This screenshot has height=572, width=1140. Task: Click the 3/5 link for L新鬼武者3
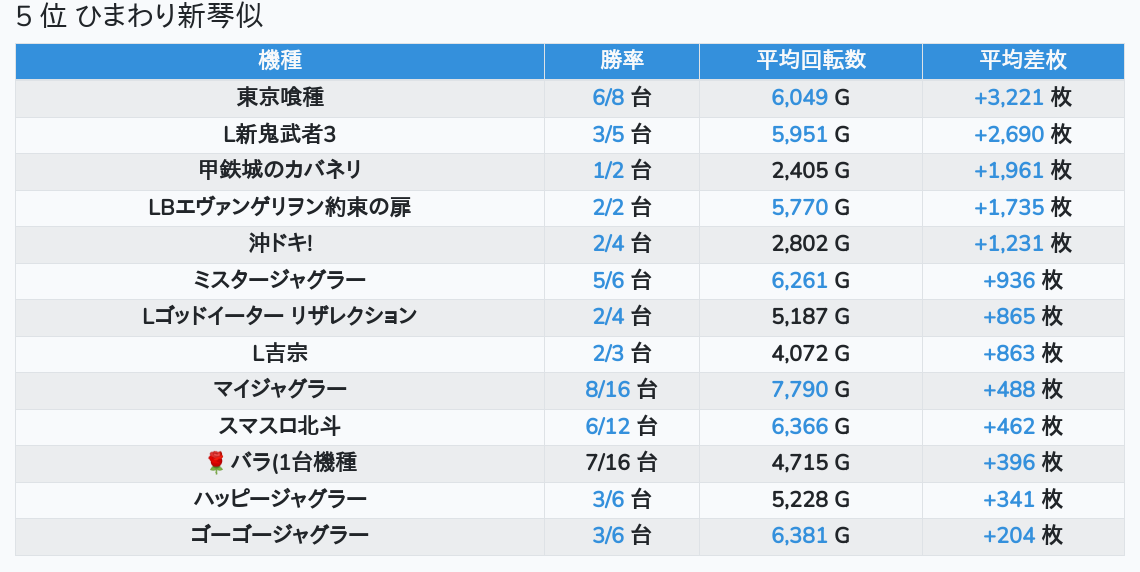point(608,134)
